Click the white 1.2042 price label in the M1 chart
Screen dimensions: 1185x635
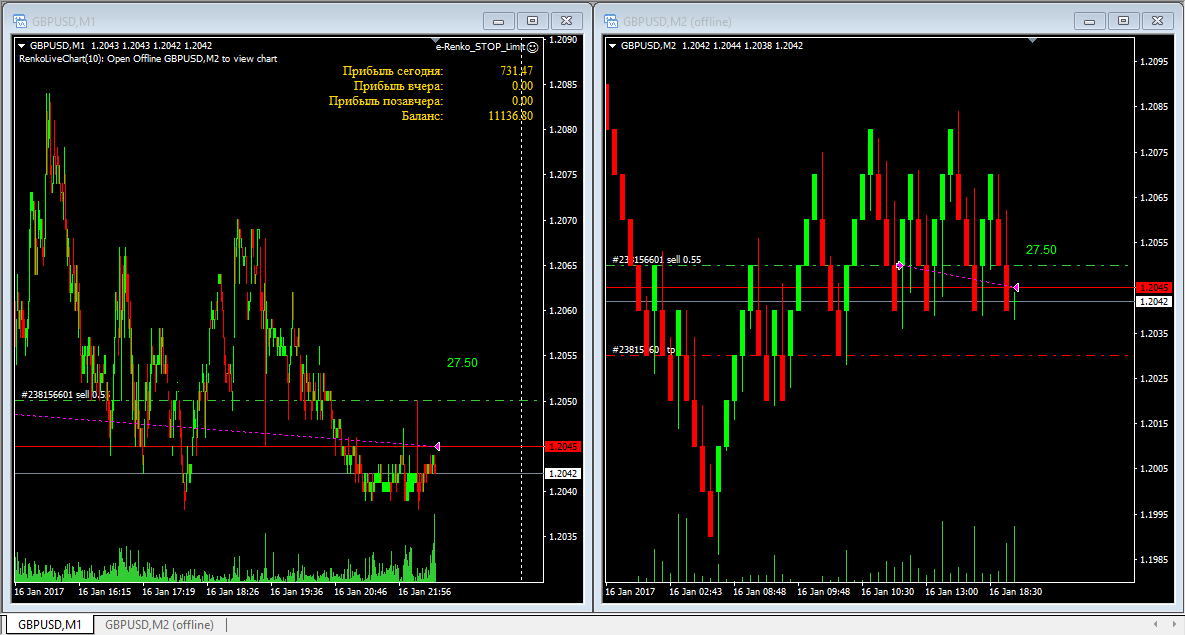point(562,473)
